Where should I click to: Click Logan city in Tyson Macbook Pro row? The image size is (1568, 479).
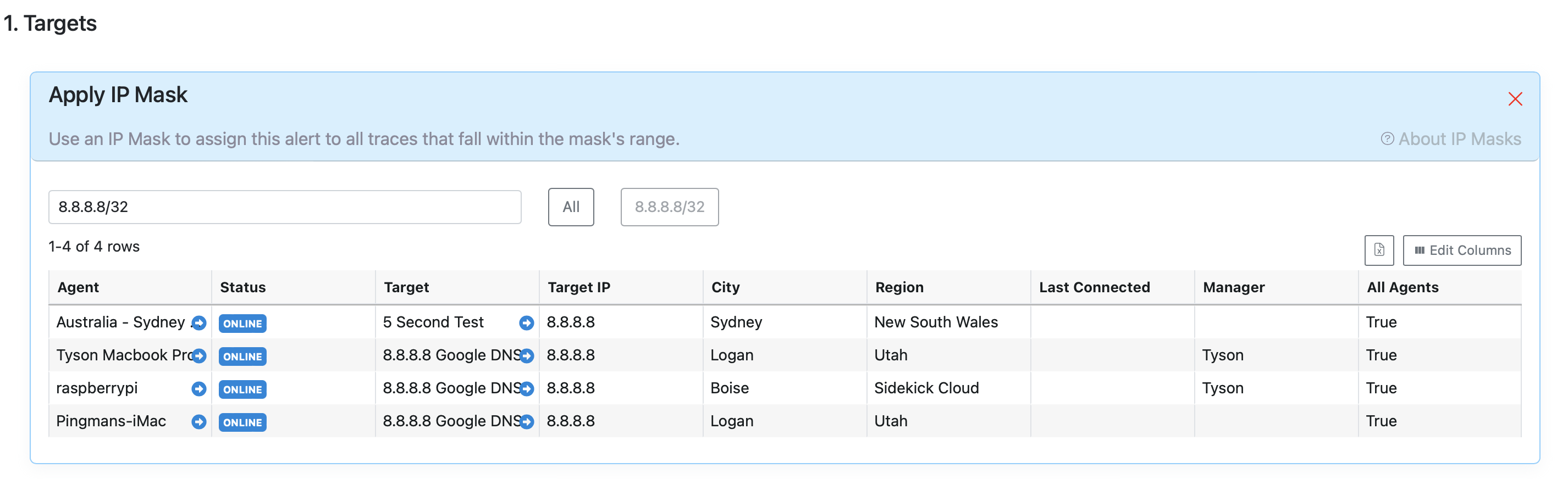click(732, 355)
